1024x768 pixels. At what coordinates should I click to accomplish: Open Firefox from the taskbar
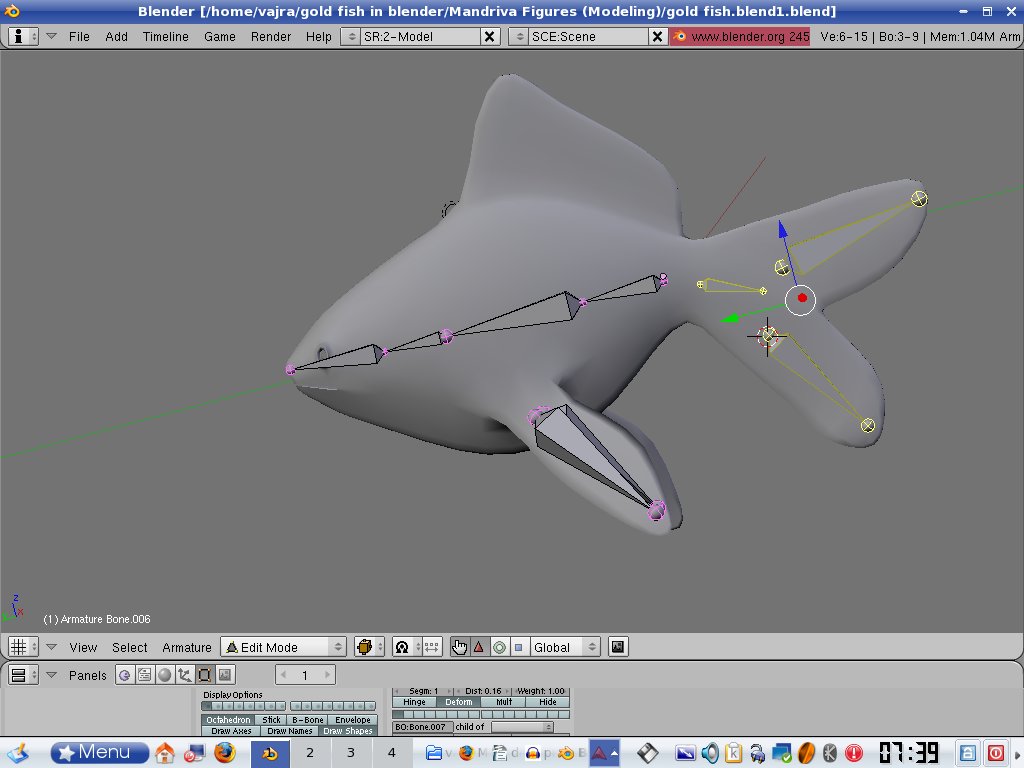pyautogui.click(x=224, y=752)
